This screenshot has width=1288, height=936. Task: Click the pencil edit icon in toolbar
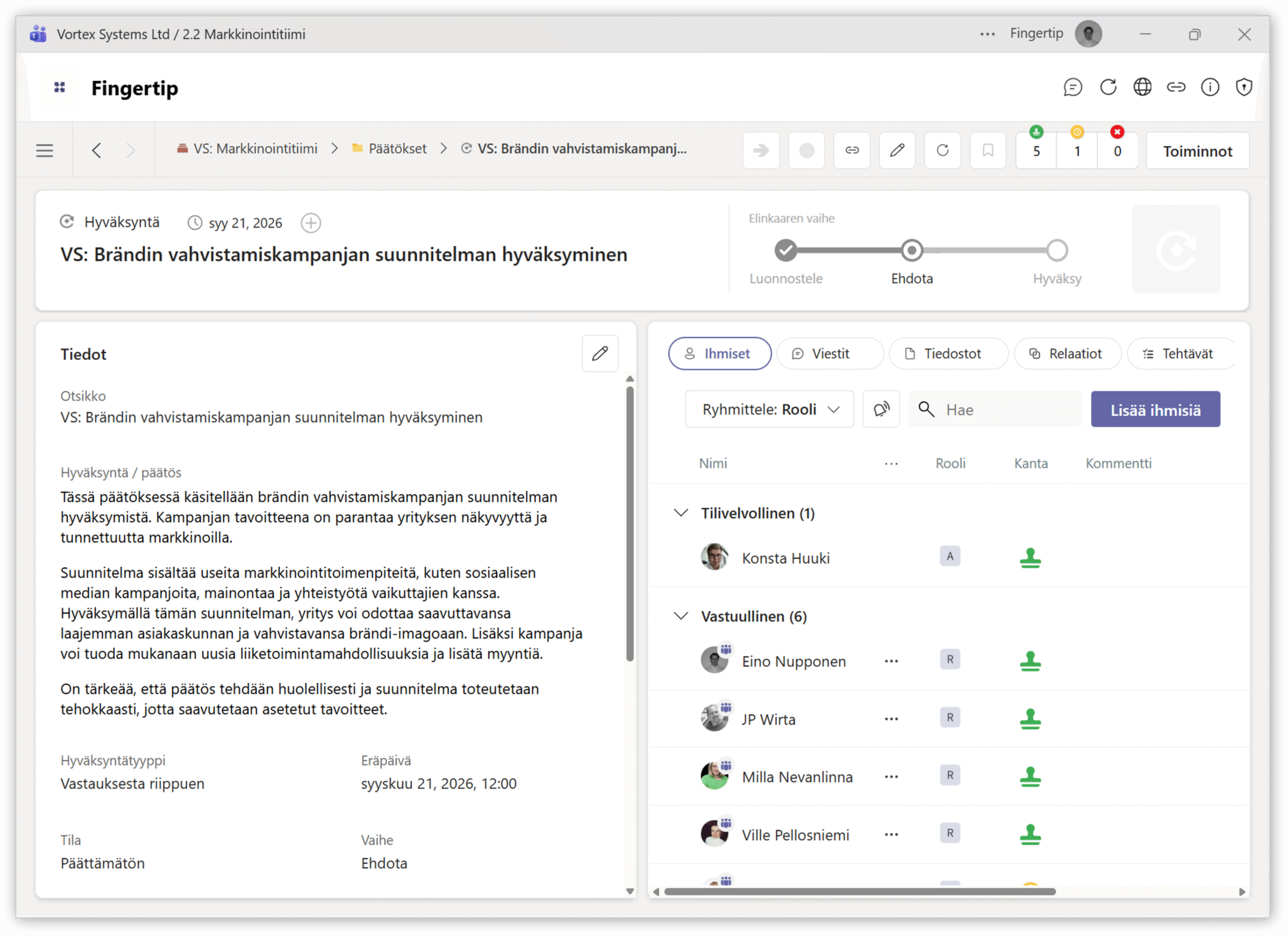[x=897, y=150]
